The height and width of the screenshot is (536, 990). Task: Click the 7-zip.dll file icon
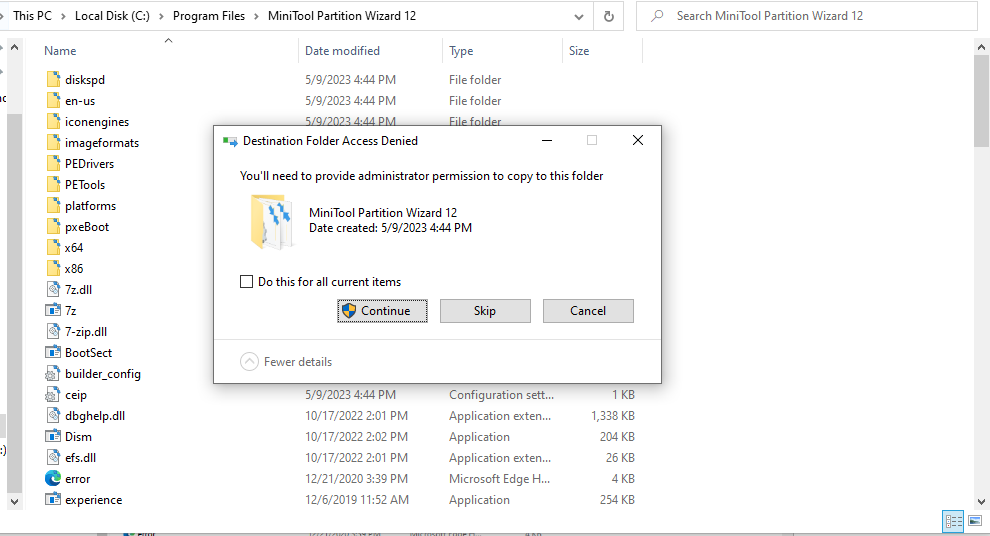click(x=54, y=331)
